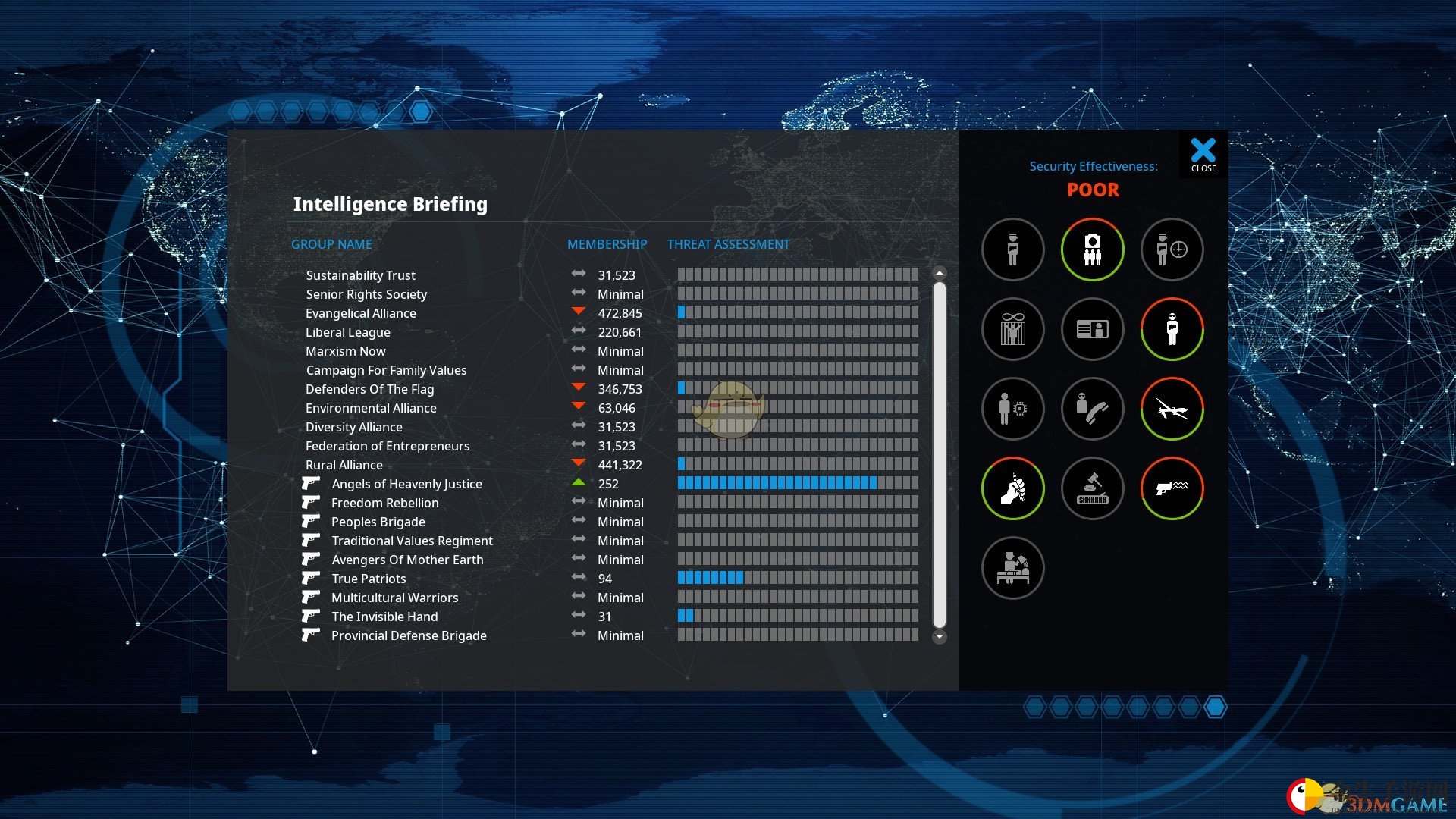Click the gun icon beside True Patriots
This screenshot has width=1456, height=819.
click(310, 578)
